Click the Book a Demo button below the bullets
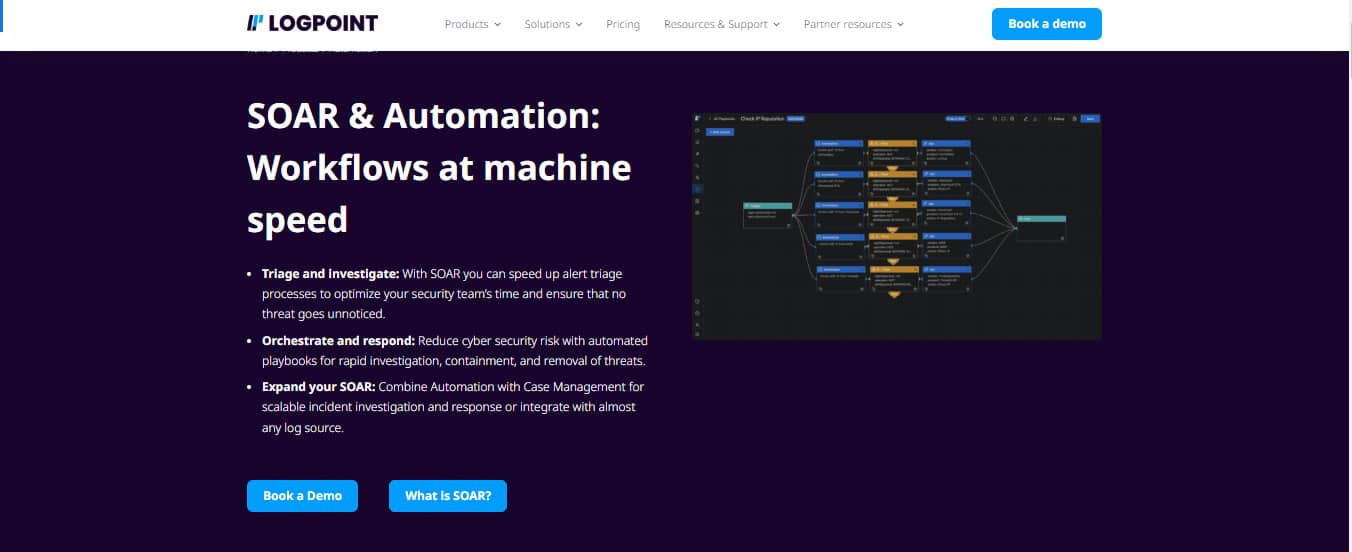This screenshot has width=1352, height=552. (302, 496)
